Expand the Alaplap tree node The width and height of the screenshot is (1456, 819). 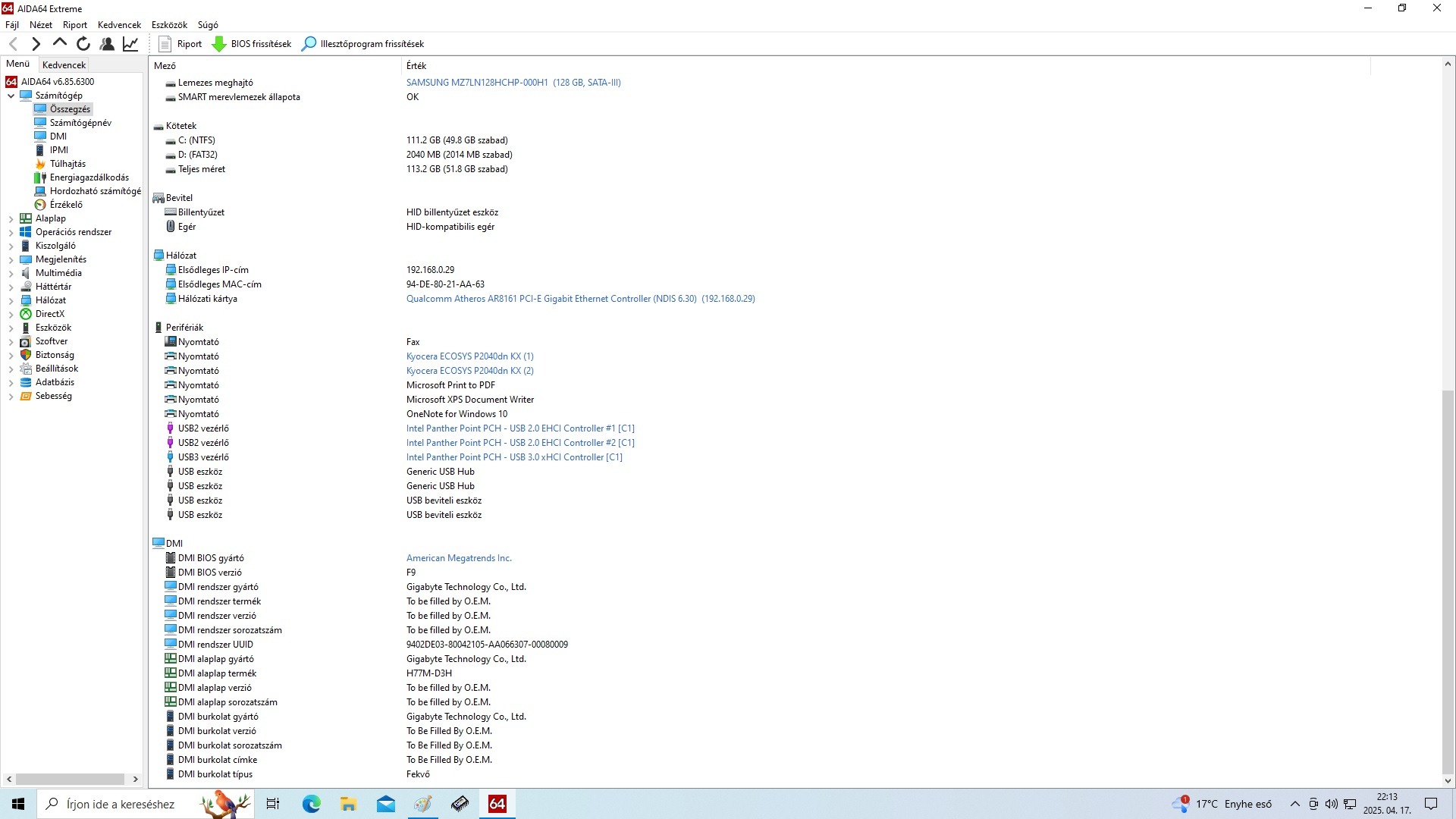[x=11, y=218]
